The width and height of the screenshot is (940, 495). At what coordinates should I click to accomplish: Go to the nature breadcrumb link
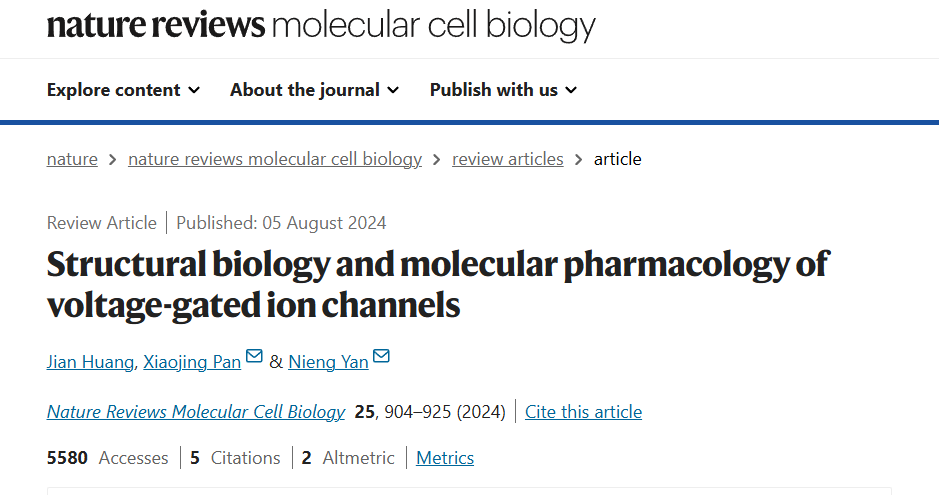click(x=72, y=159)
